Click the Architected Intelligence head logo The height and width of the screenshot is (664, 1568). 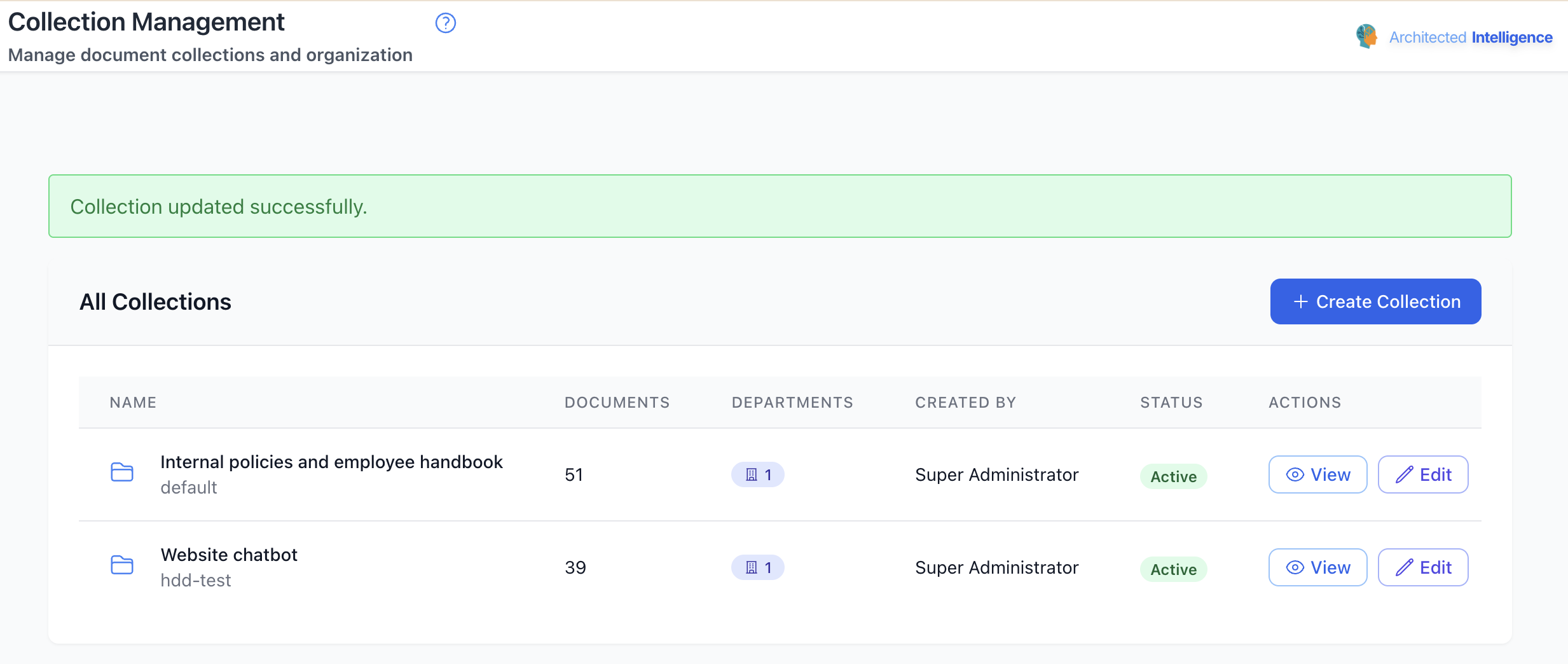point(1366,36)
